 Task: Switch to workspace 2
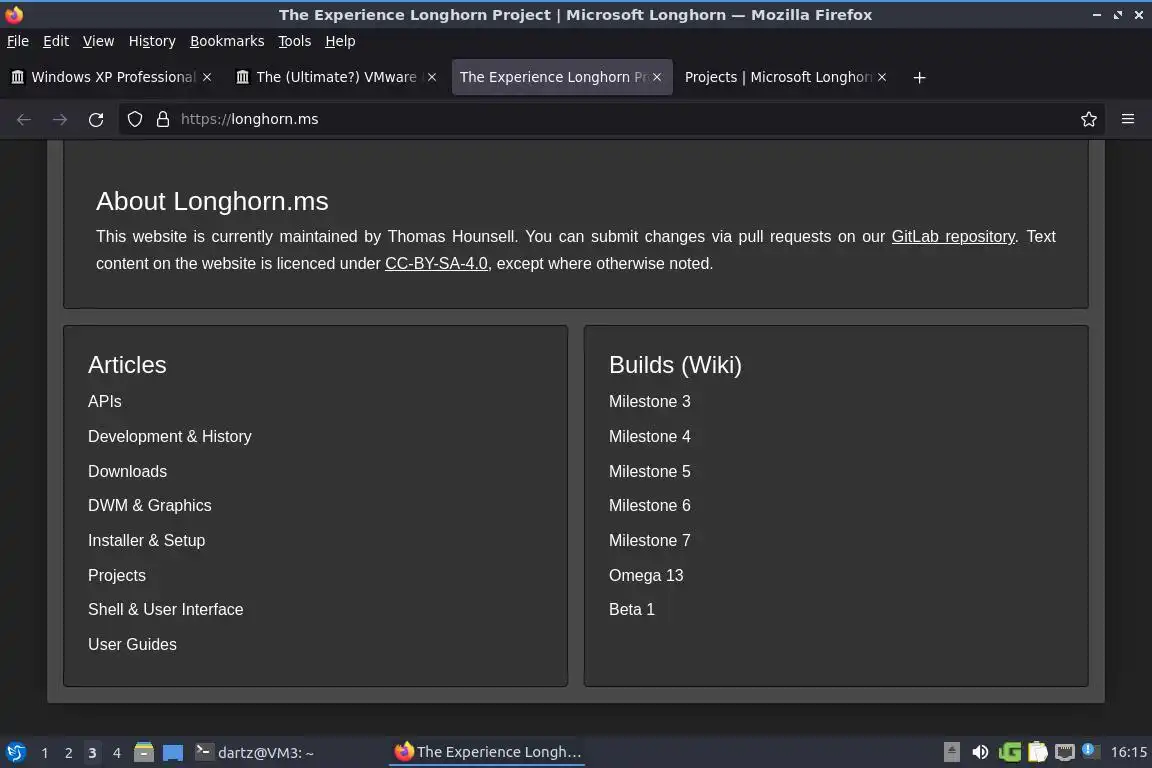(68, 753)
